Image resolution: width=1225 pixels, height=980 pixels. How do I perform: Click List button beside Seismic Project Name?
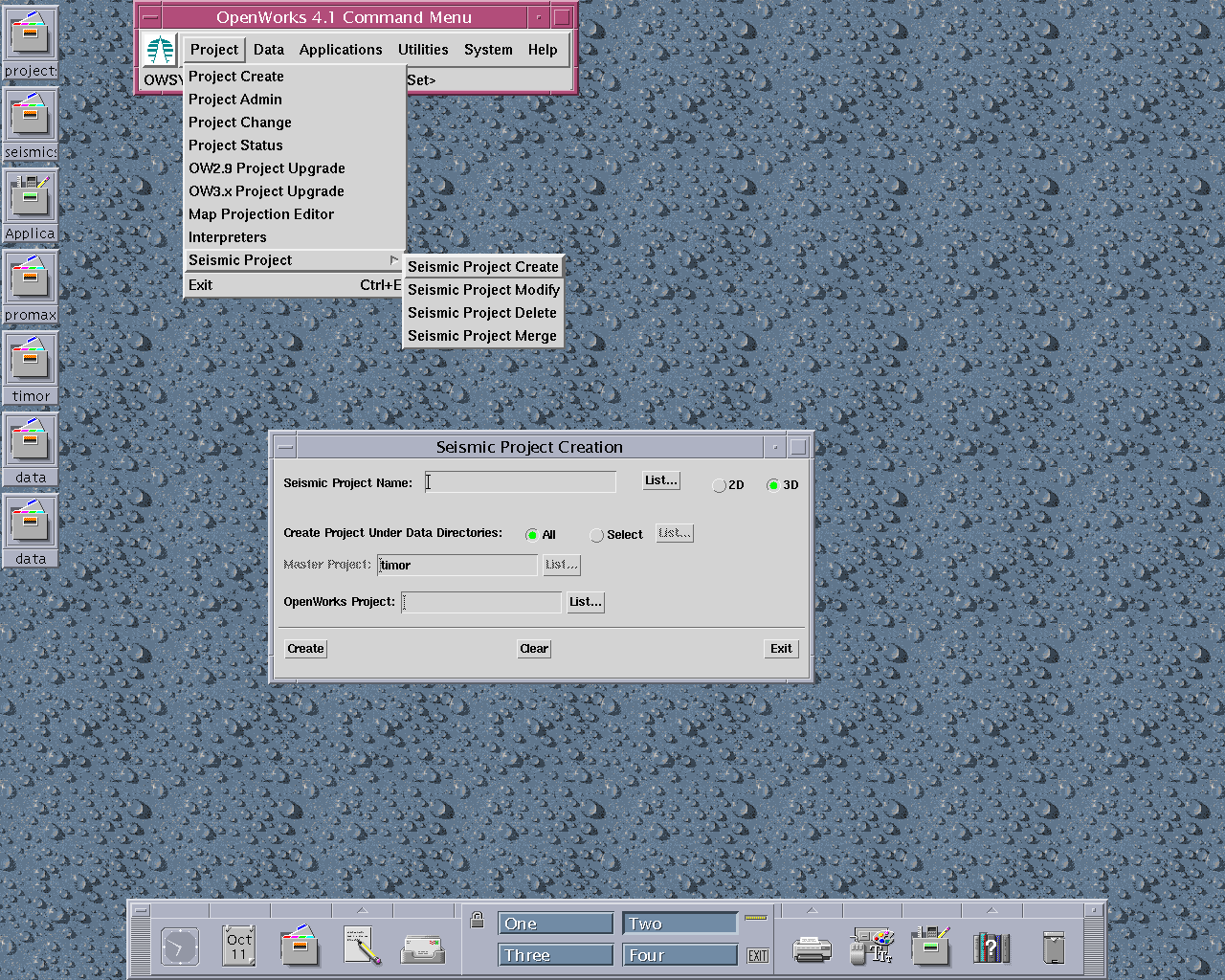[x=661, y=480]
